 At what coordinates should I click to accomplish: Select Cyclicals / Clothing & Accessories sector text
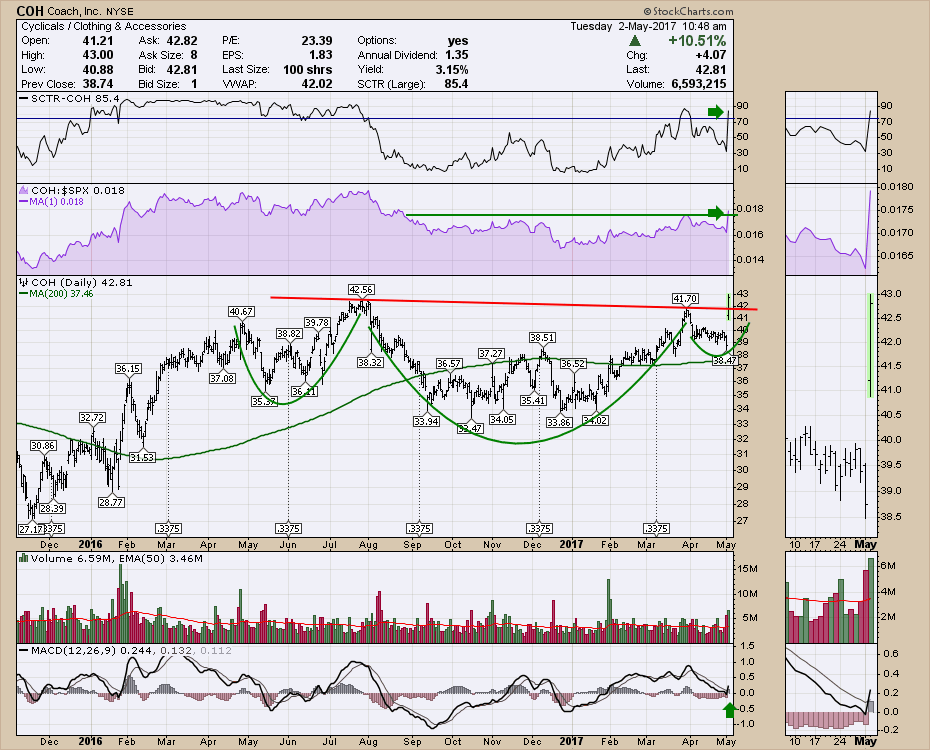(103, 26)
